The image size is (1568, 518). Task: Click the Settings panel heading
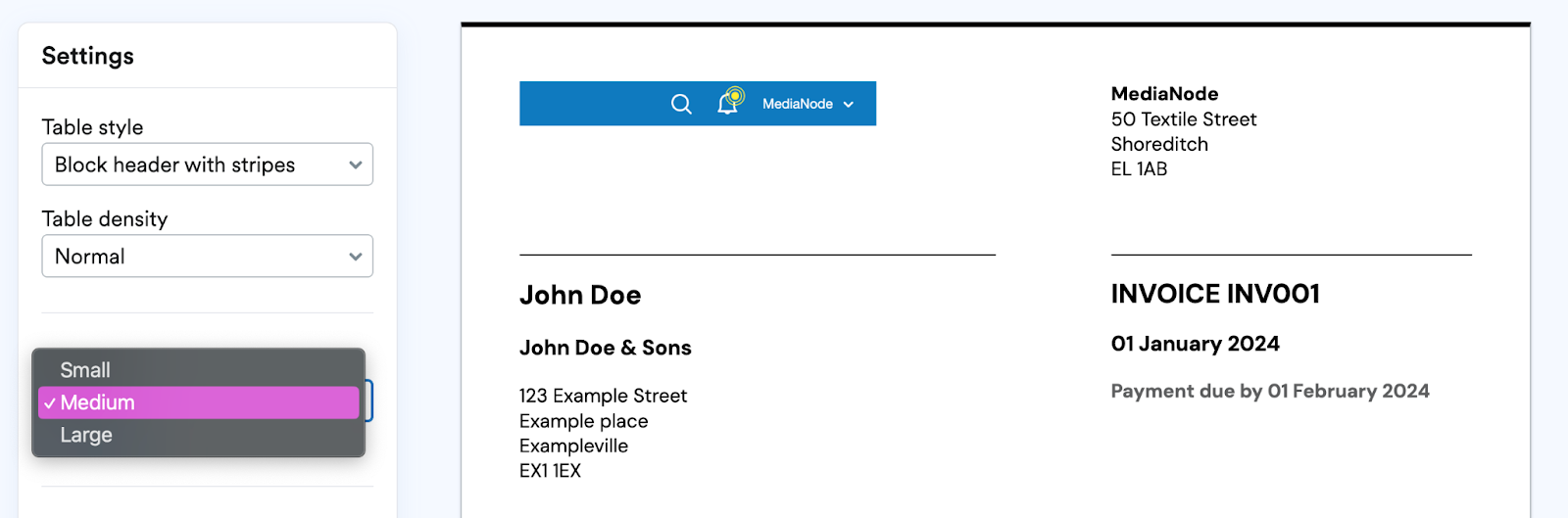(x=88, y=56)
